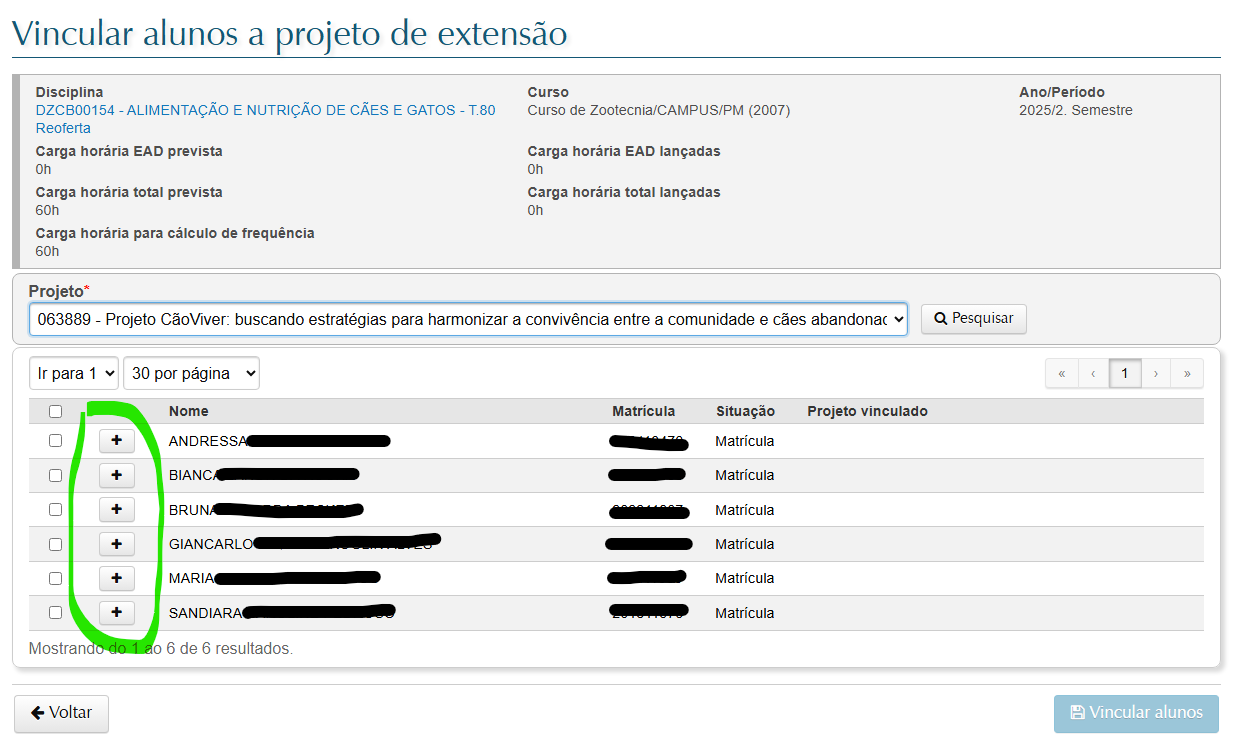Click the Voltar button

click(61, 713)
